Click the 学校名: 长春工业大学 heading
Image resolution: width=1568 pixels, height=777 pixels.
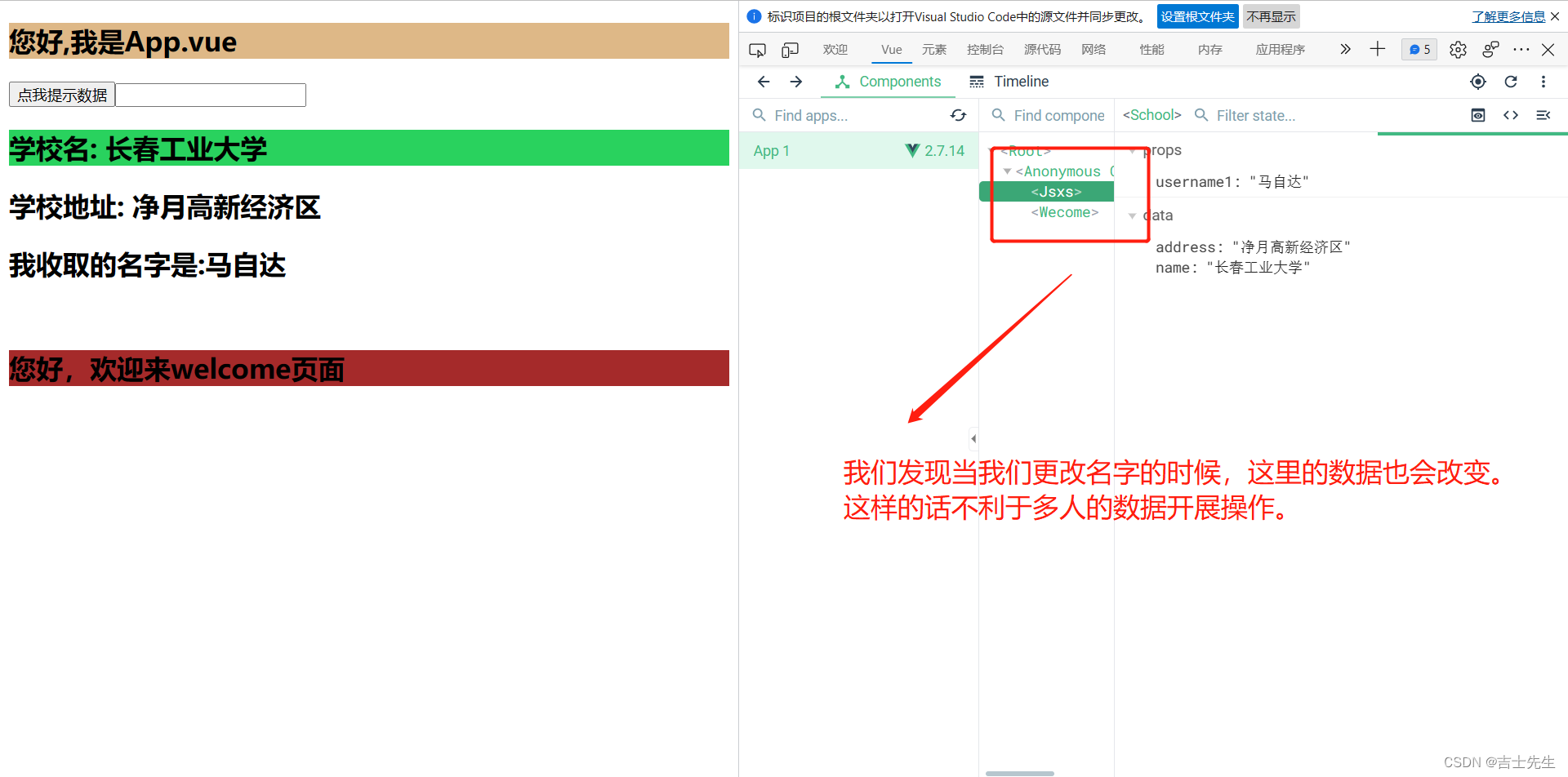tap(368, 148)
